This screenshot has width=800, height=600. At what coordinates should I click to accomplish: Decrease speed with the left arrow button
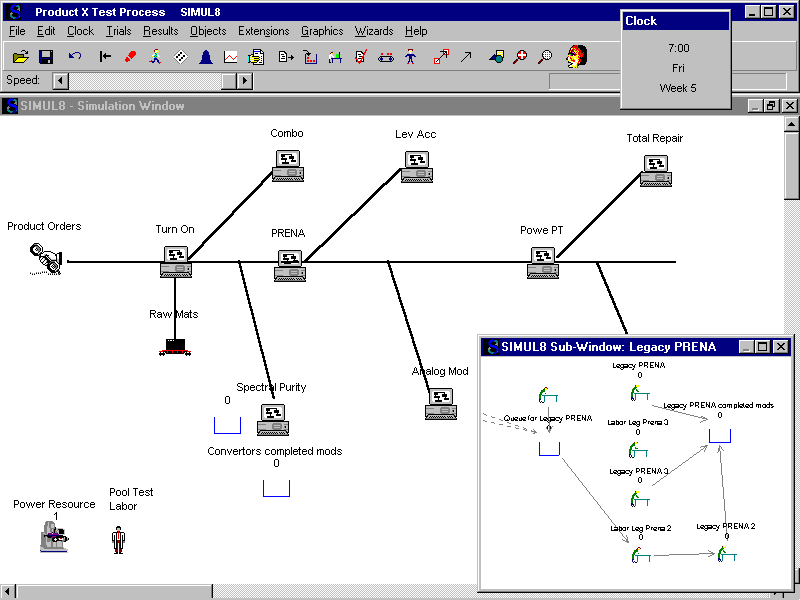[61, 81]
